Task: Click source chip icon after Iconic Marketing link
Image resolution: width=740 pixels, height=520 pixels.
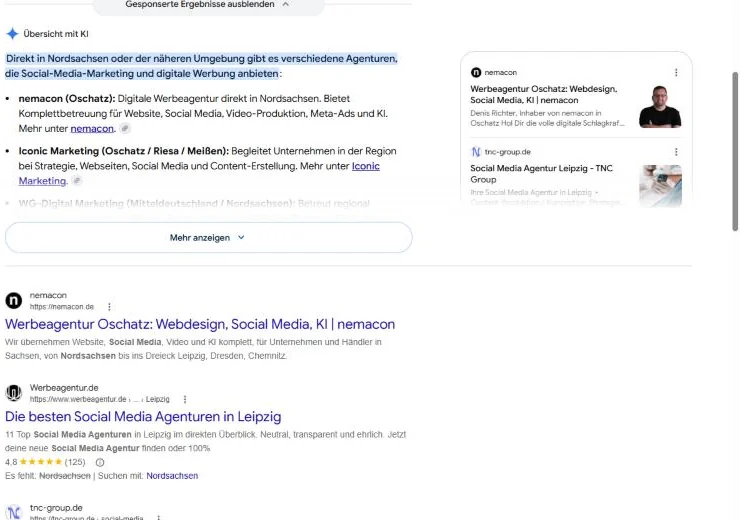Action: (77, 181)
